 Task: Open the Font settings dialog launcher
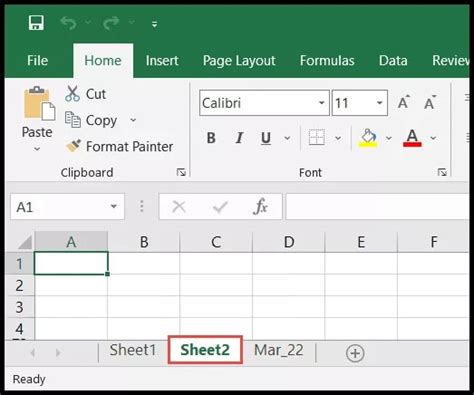point(442,172)
